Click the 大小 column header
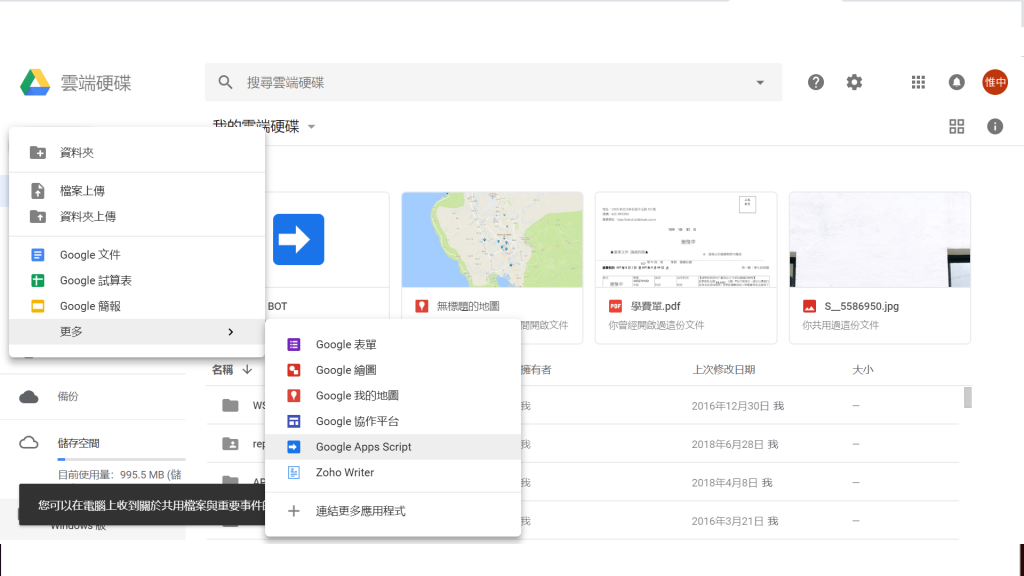 (863, 370)
